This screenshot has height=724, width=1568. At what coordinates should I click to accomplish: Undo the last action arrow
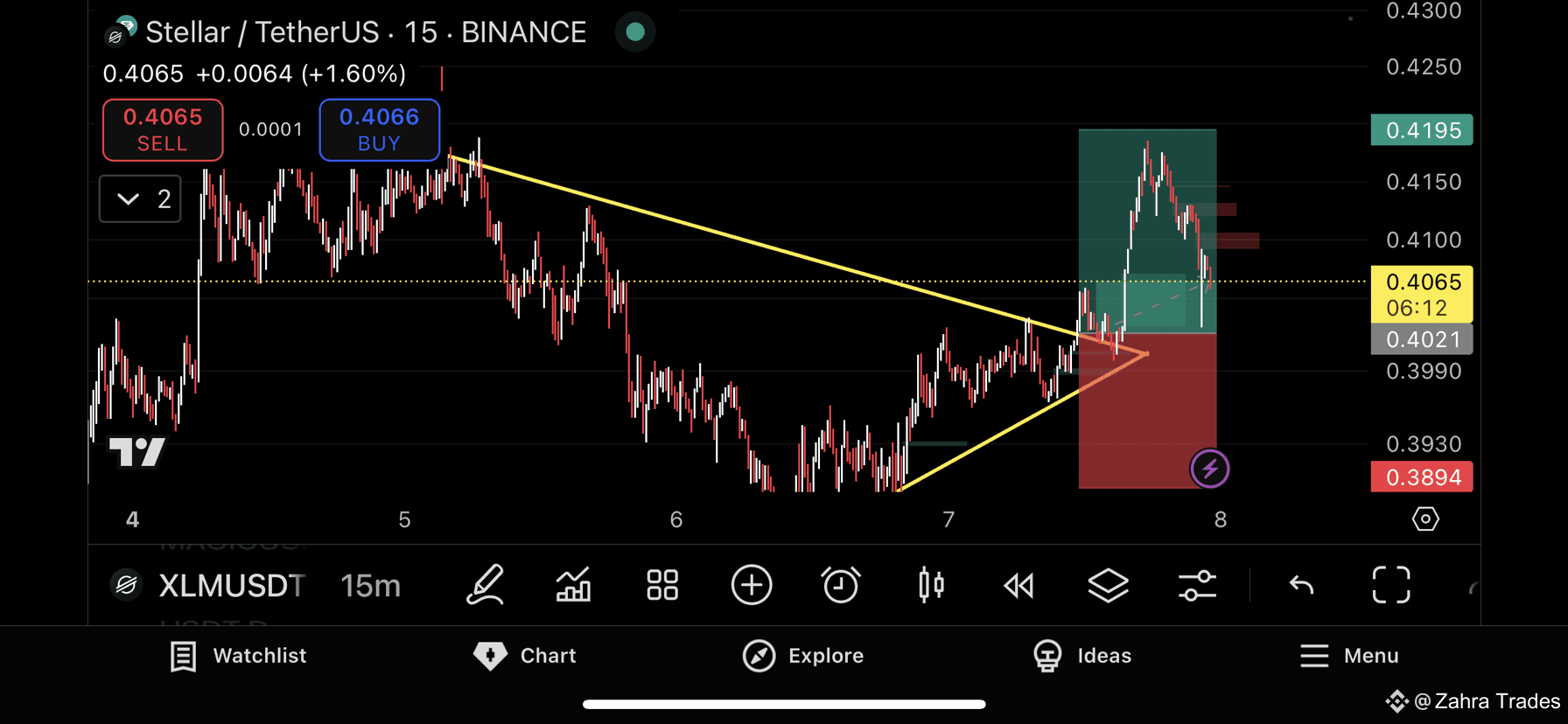1302,585
